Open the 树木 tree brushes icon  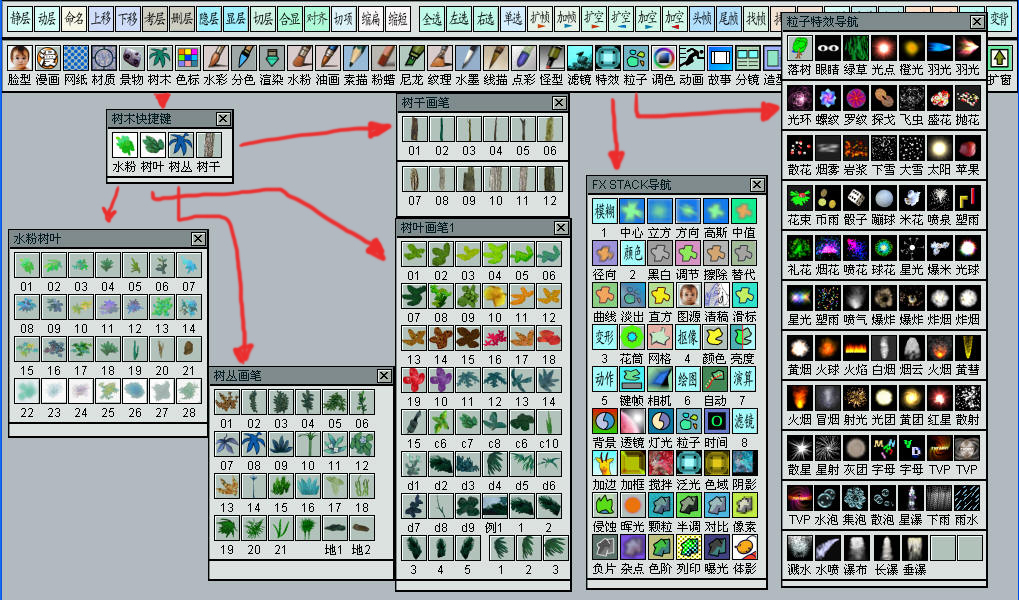[x=159, y=59]
